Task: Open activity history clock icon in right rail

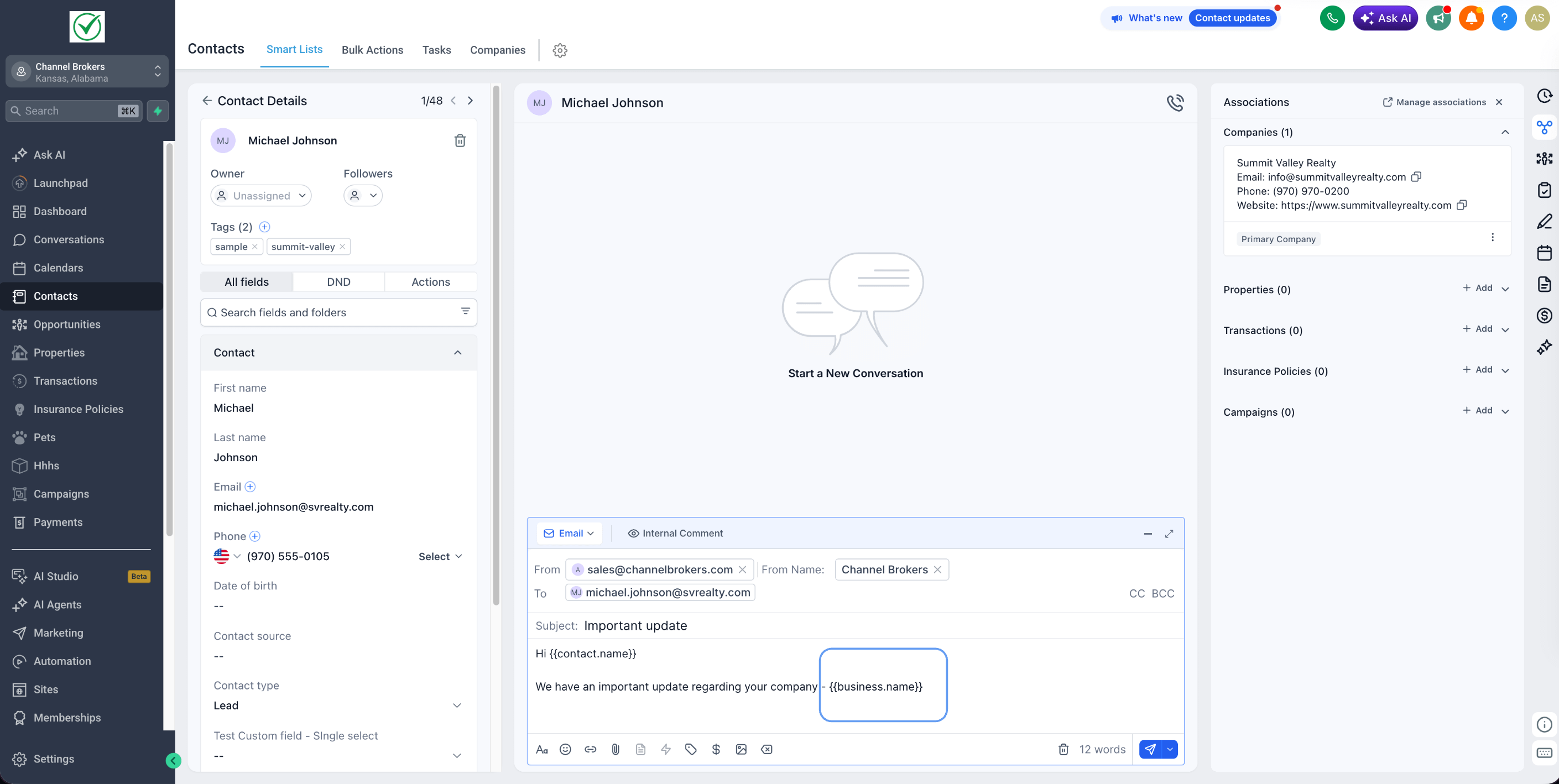Action: coord(1545,96)
